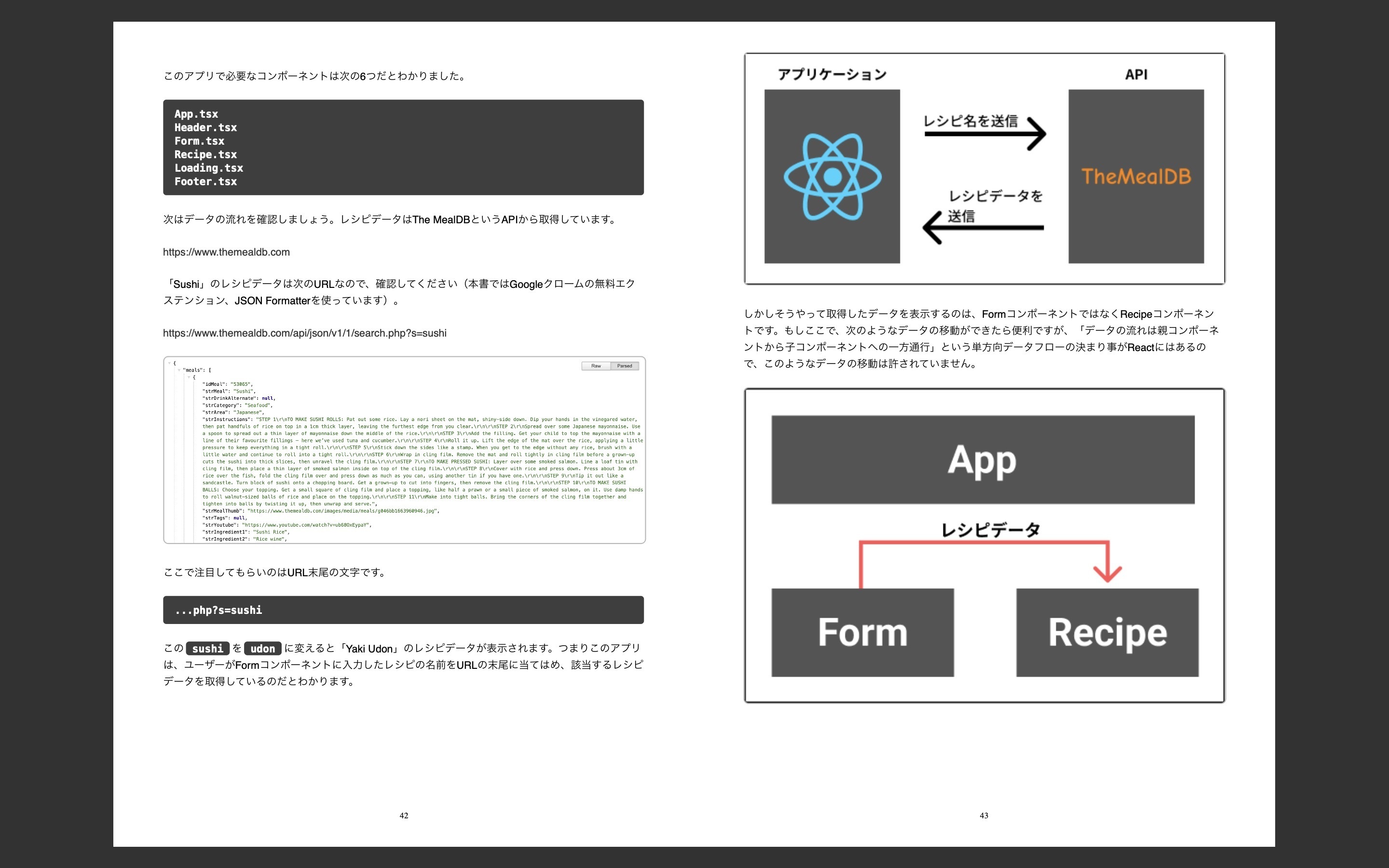This screenshot has height=868, width=1389.
Task: Collapse the first meal object disclosure triangle
Action: 190,377
